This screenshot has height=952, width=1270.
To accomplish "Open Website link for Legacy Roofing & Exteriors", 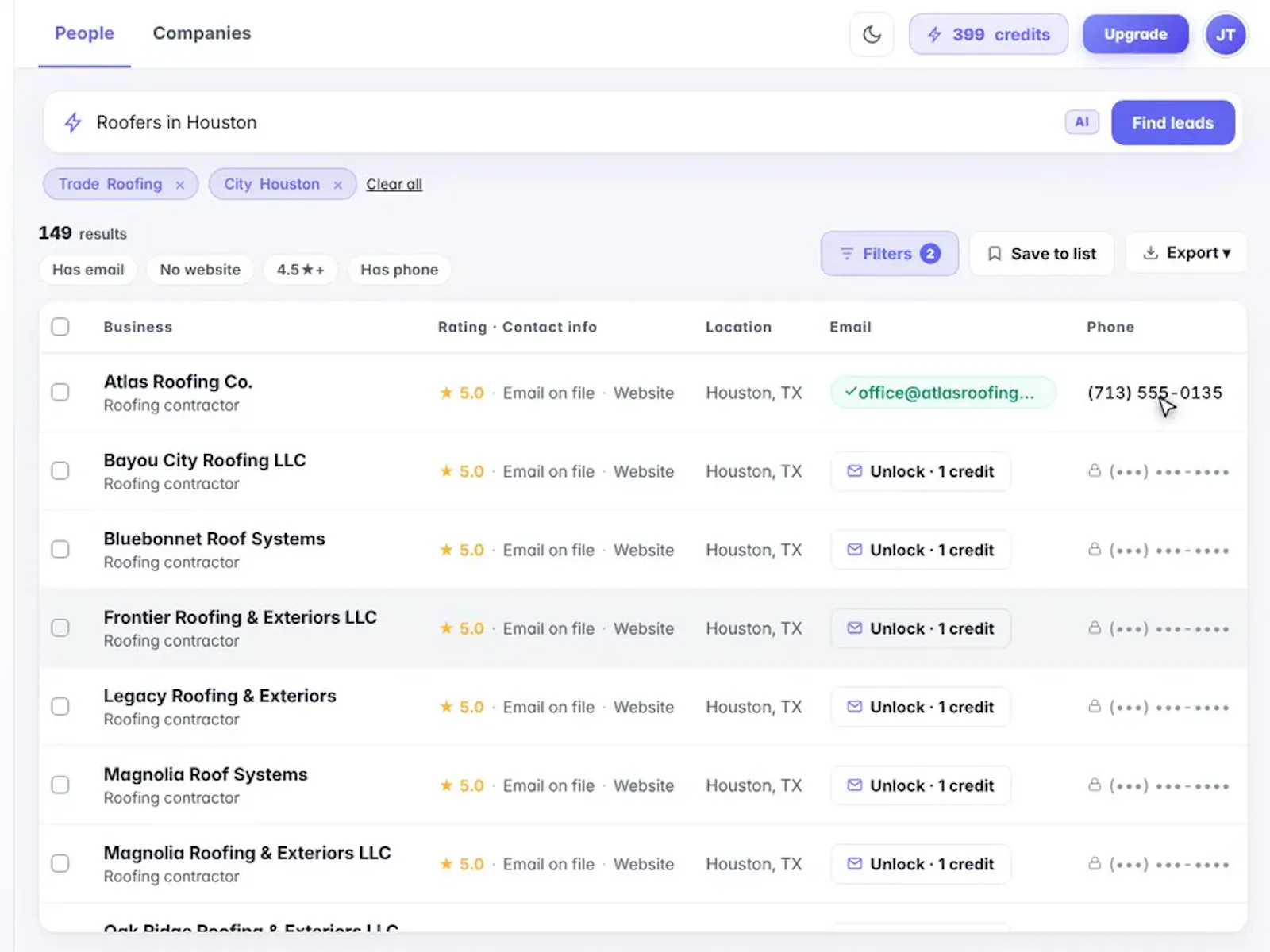I will tap(644, 707).
